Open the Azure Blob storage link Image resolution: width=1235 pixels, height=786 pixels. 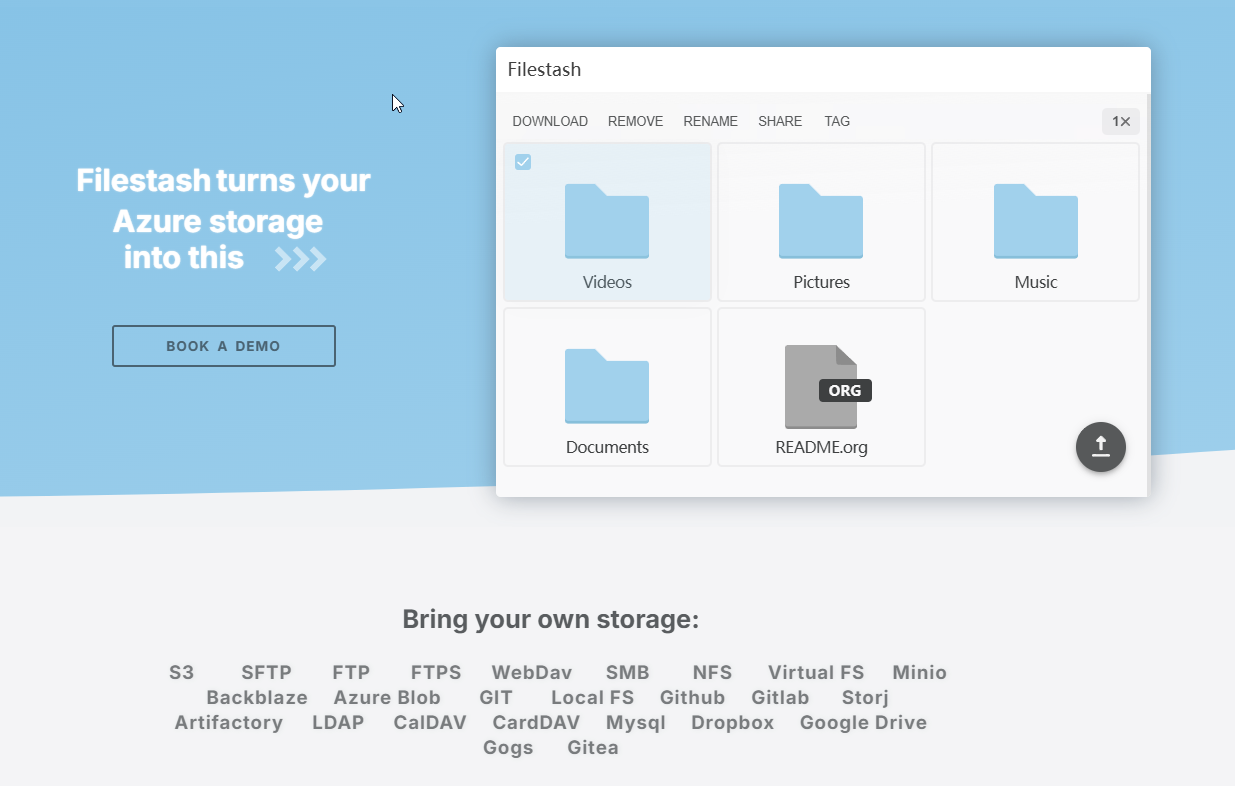click(387, 697)
